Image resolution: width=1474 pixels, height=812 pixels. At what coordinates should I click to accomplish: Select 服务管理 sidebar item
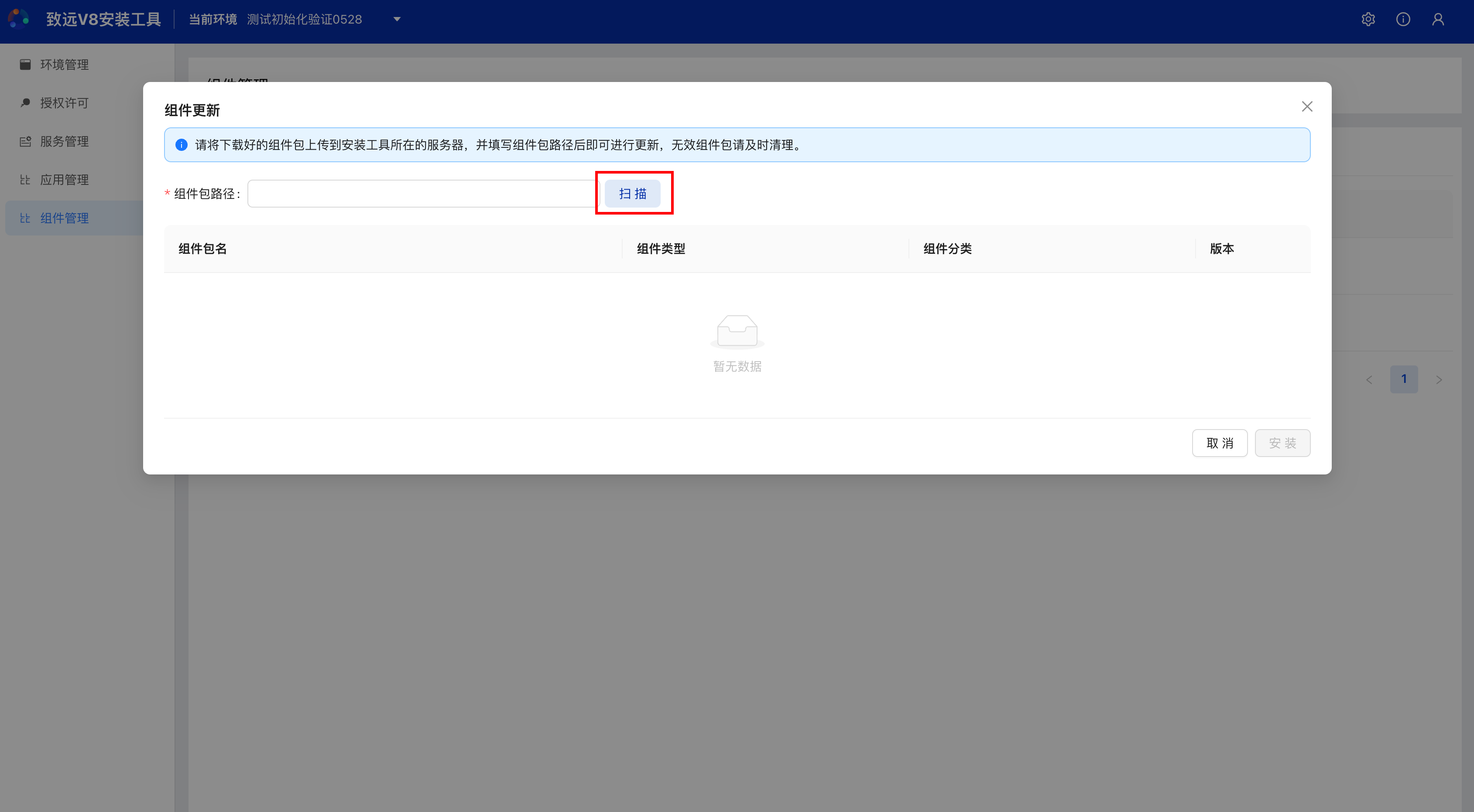click(64, 141)
